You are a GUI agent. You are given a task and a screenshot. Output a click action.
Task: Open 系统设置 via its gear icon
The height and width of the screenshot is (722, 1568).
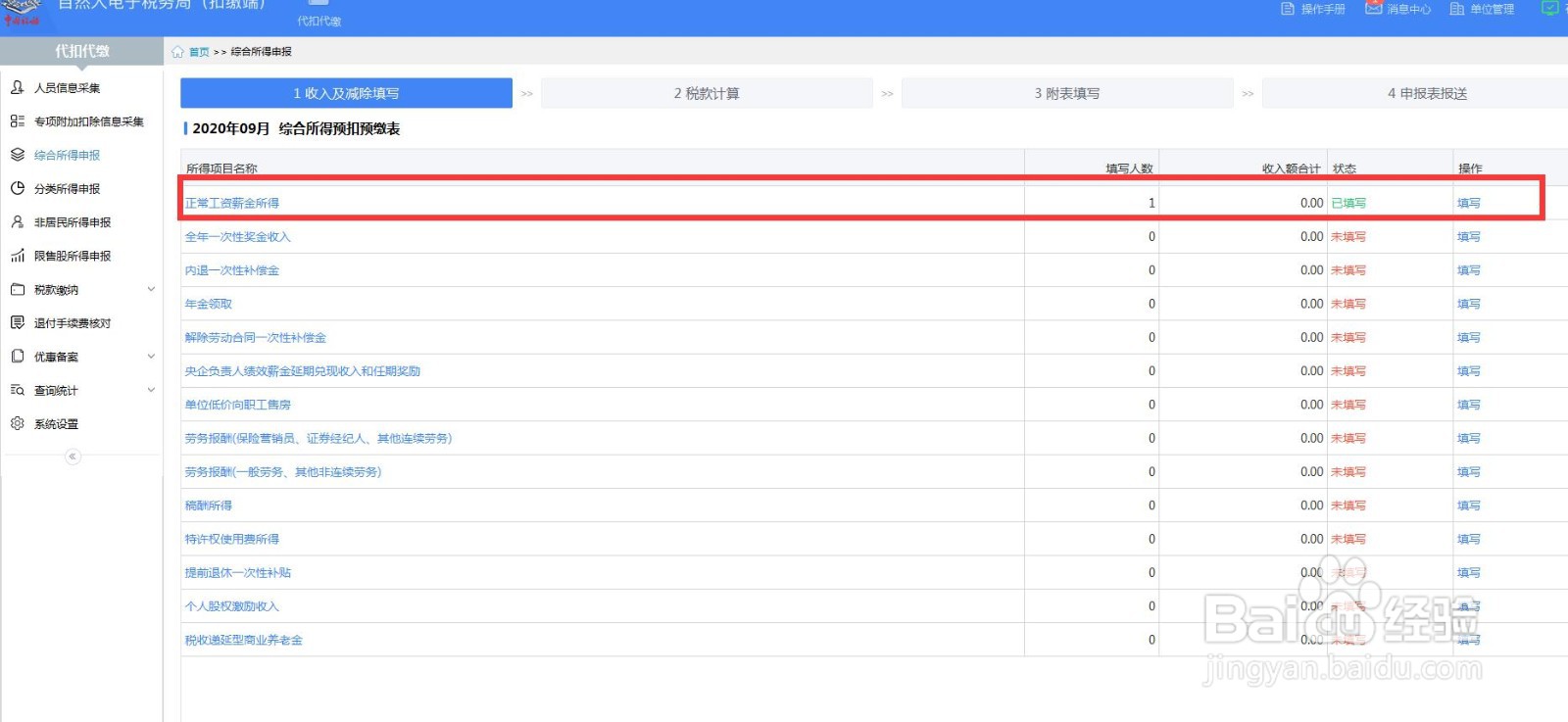18,423
